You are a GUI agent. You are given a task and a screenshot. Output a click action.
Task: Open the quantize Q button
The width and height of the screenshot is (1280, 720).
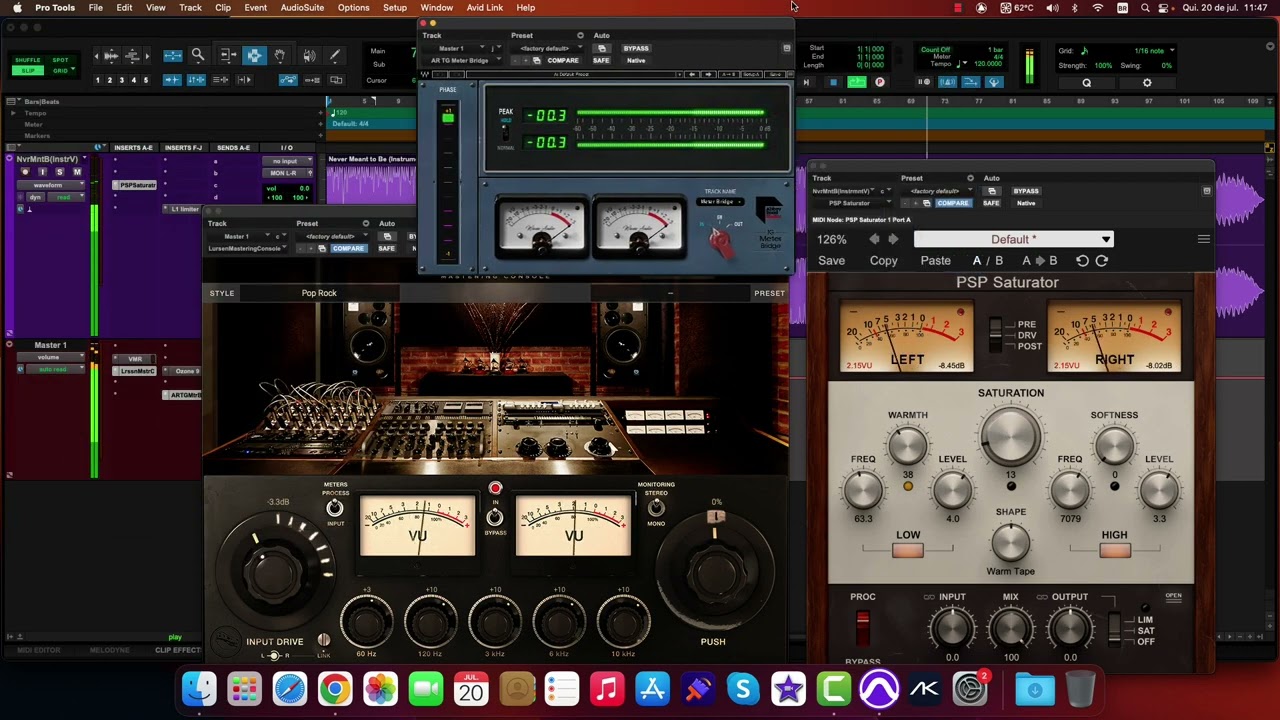(x=1087, y=83)
